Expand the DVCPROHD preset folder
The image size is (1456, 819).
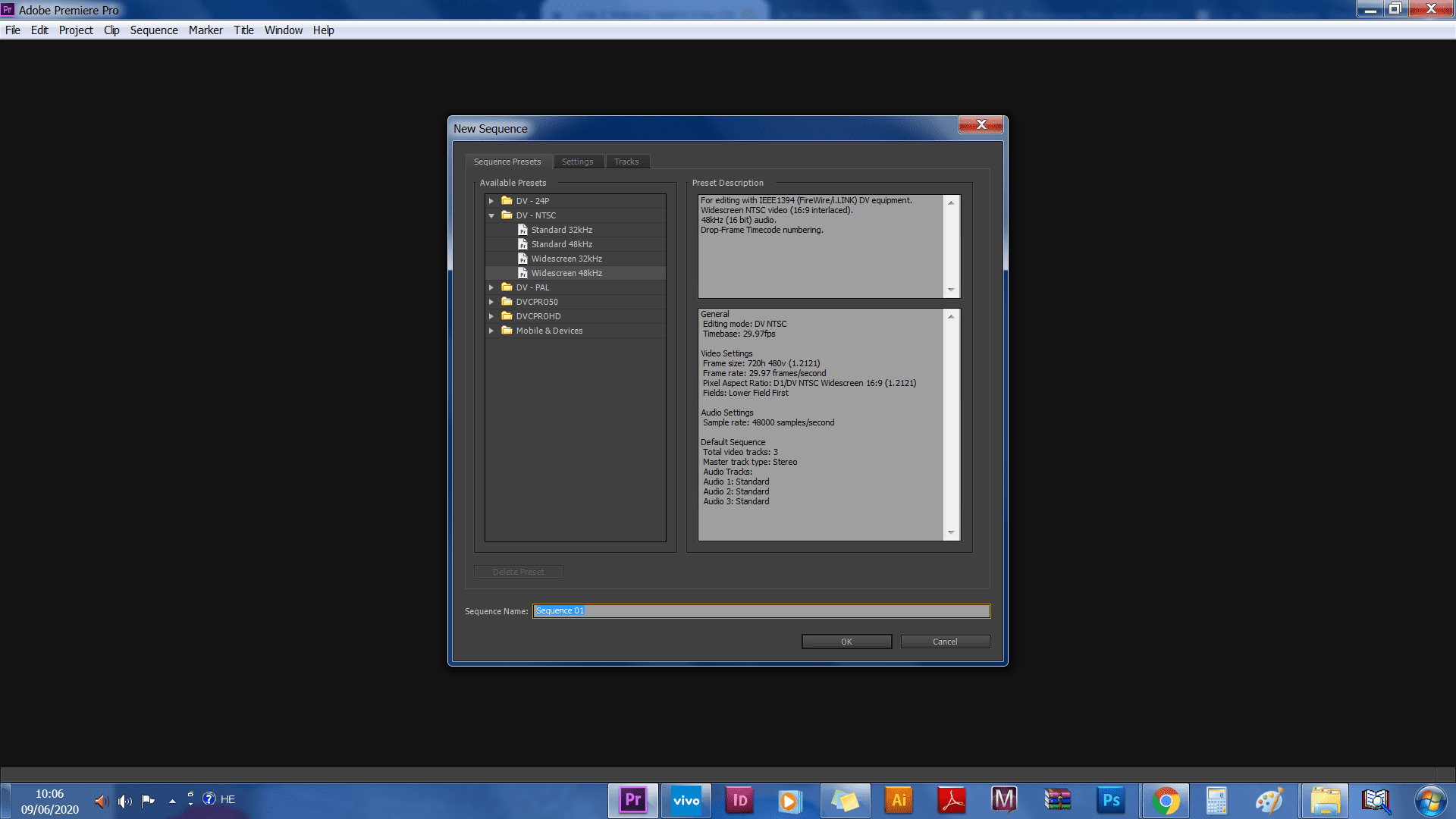pos(491,316)
